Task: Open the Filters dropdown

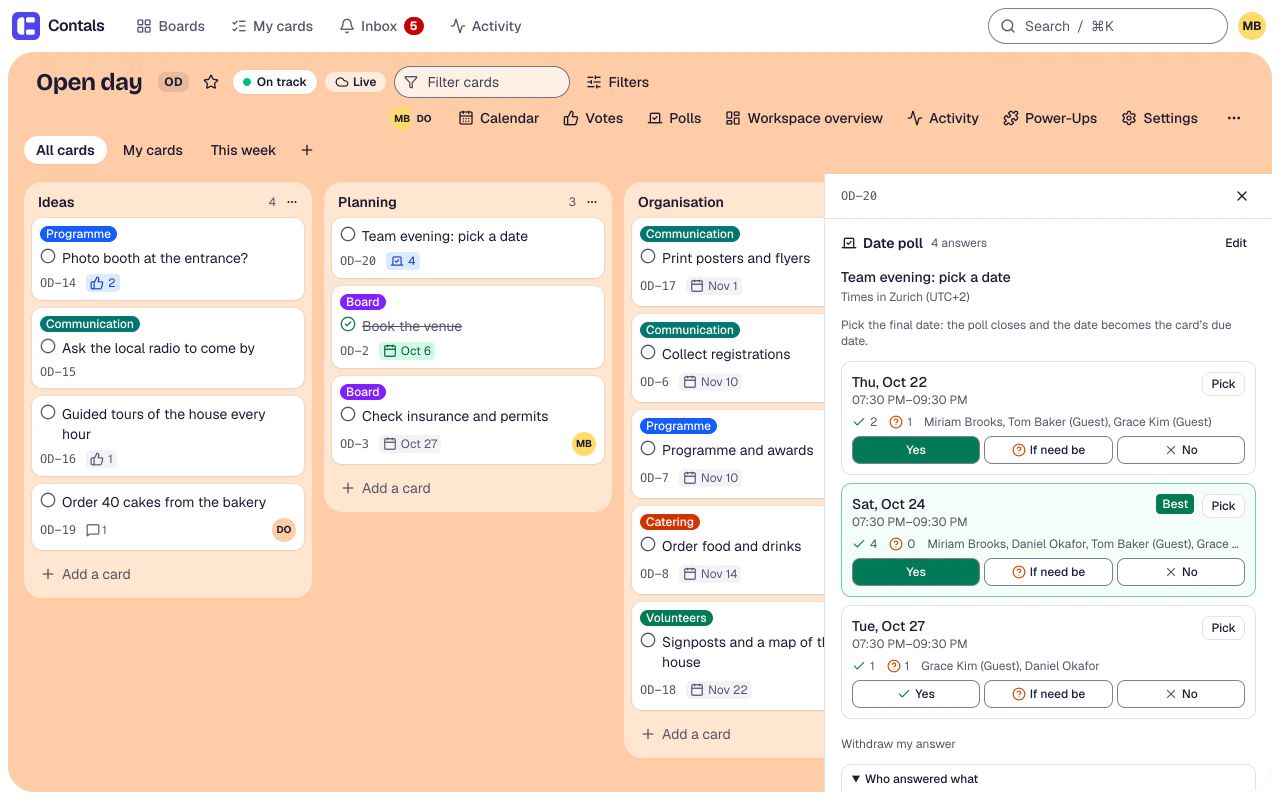Action: click(617, 82)
